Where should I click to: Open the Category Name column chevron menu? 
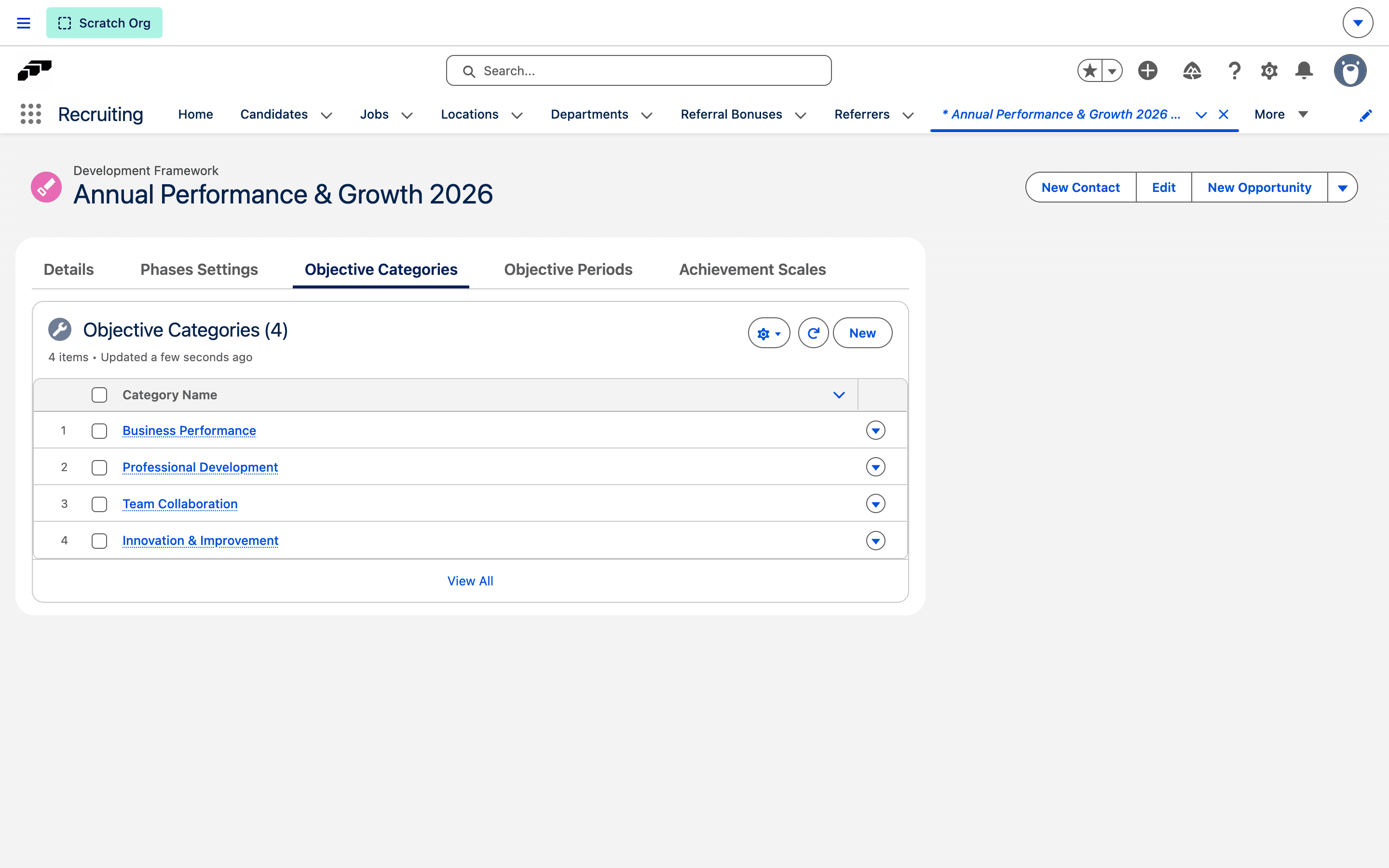pos(839,395)
